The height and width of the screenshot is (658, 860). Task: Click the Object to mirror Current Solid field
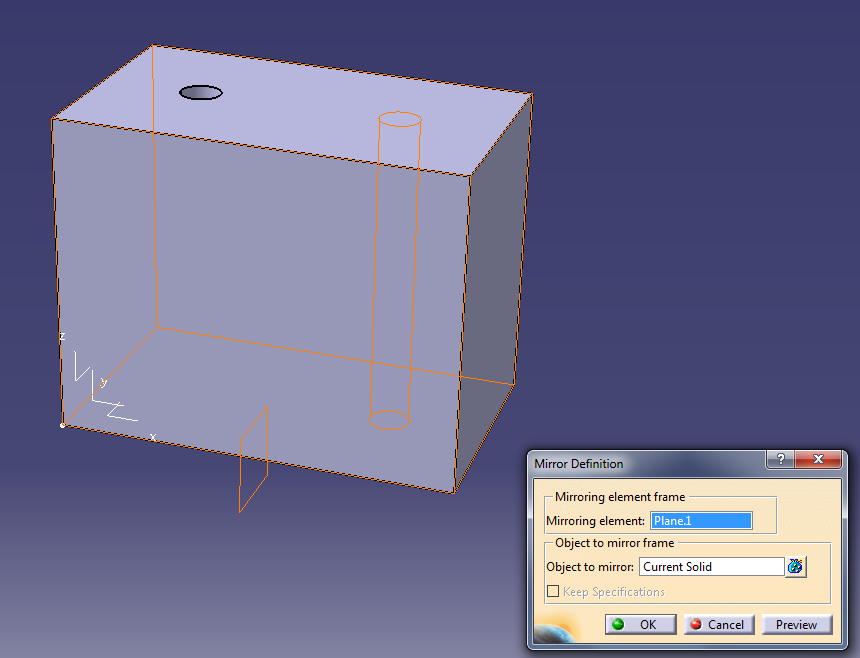[711, 567]
